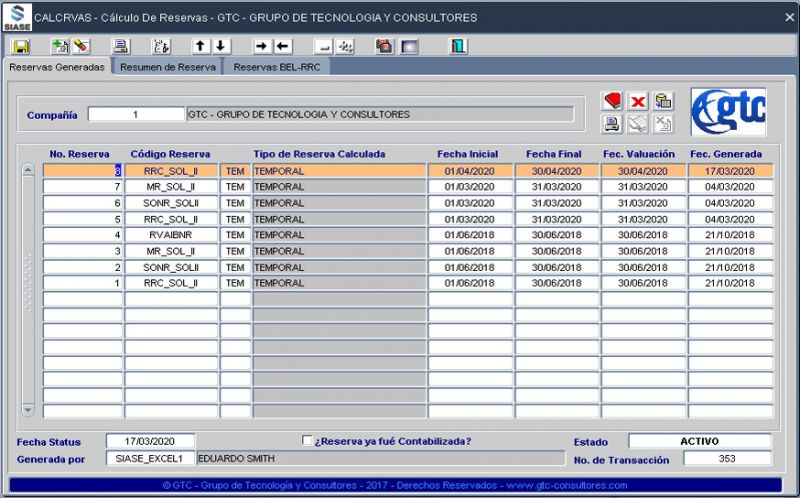Click the No. de Transacción field
The height and width of the screenshot is (498, 800).
727,458
